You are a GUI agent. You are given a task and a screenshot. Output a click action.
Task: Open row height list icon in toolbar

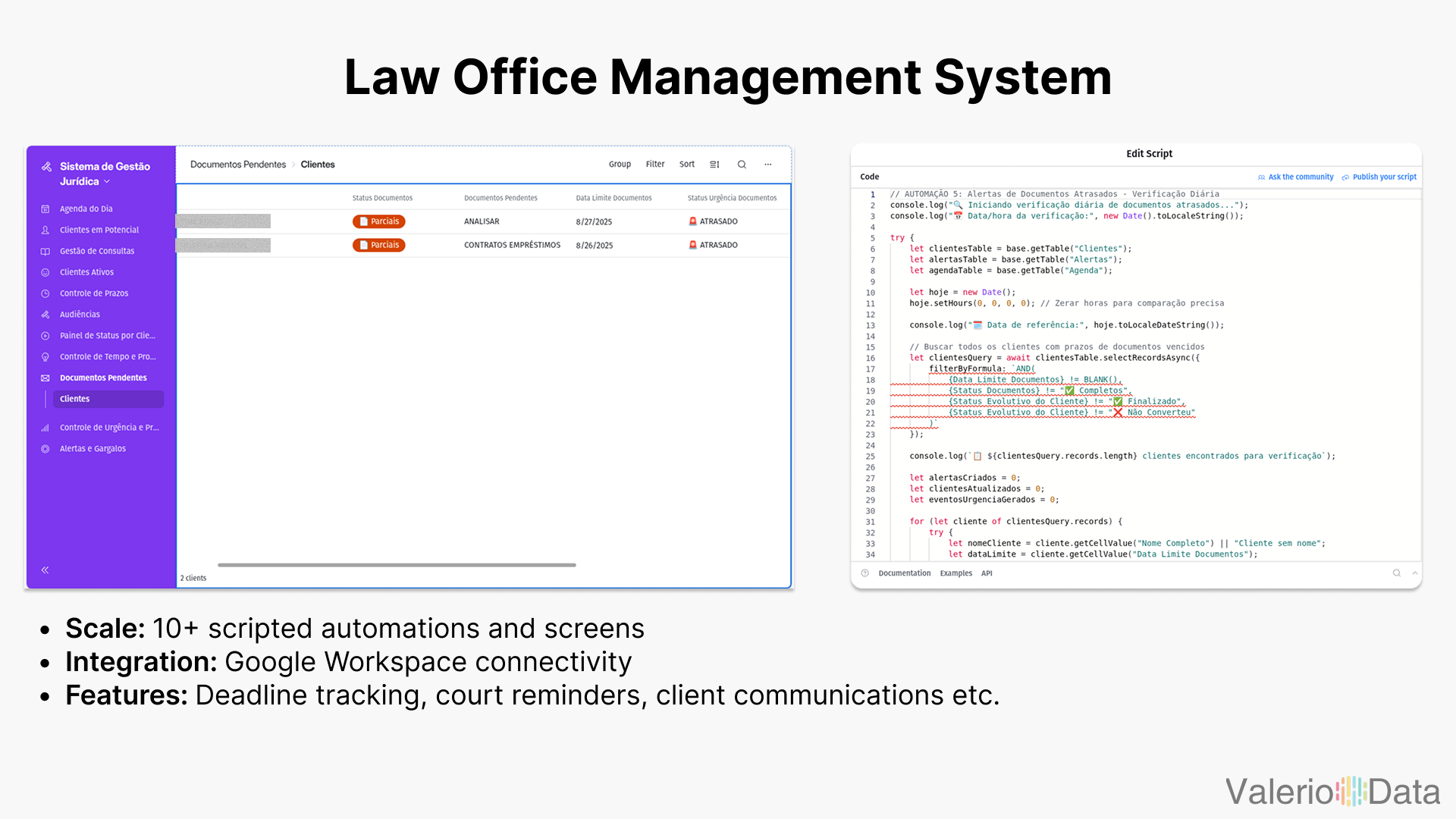714,165
